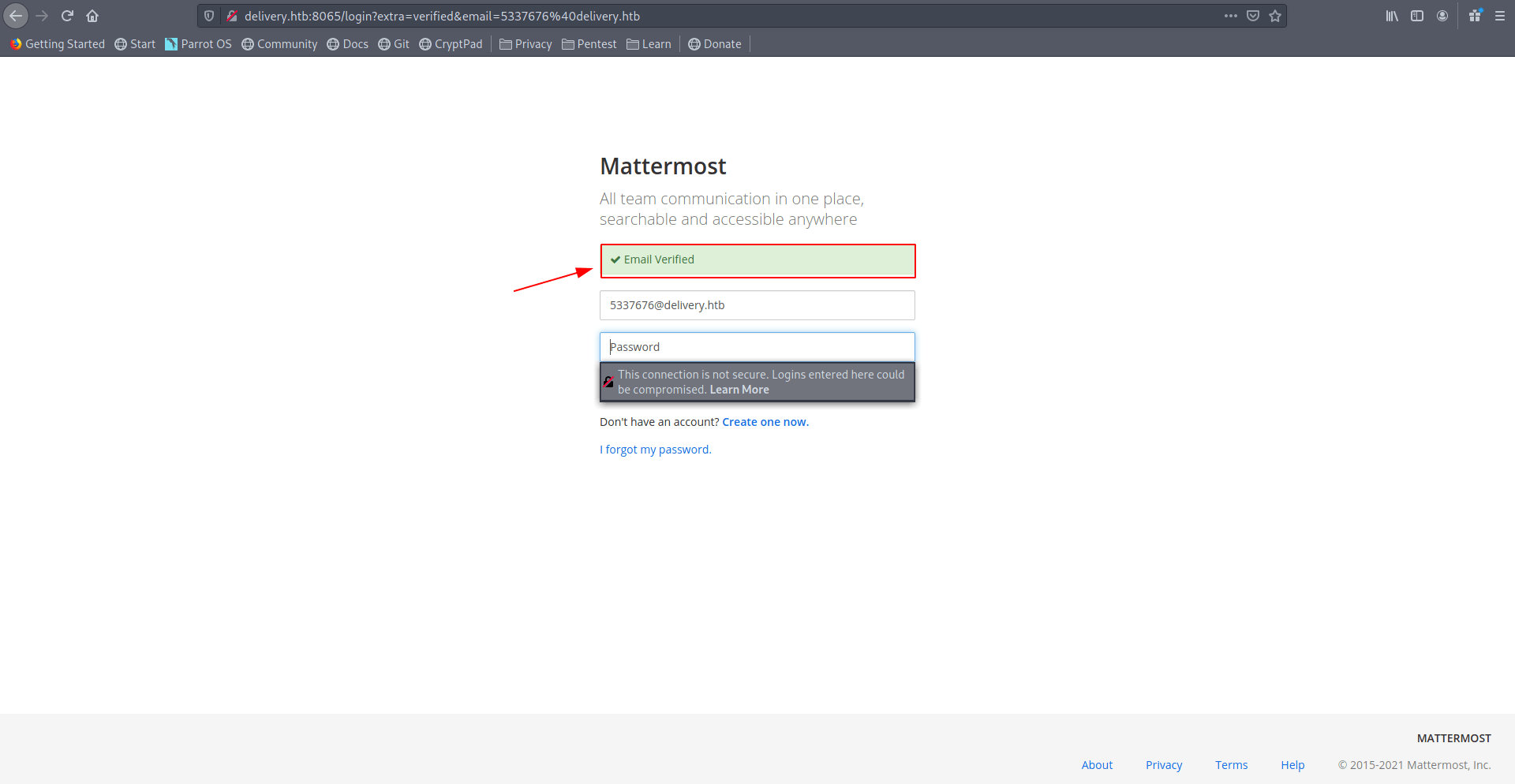Open the Donate bookmark
Image resolution: width=1515 pixels, height=784 pixels.
coord(715,44)
